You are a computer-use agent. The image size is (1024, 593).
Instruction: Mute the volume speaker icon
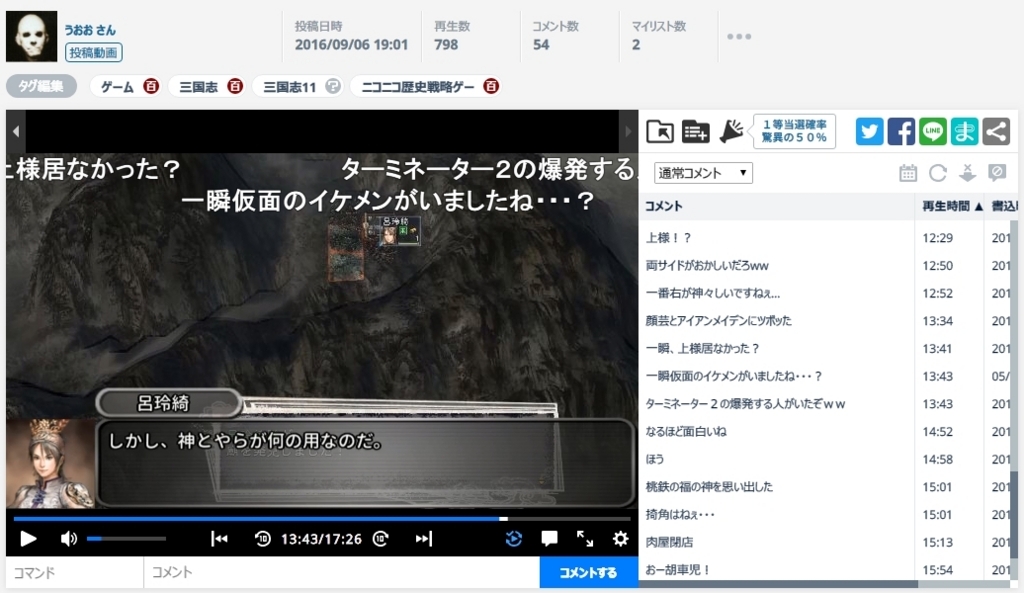[x=68, y=539]
